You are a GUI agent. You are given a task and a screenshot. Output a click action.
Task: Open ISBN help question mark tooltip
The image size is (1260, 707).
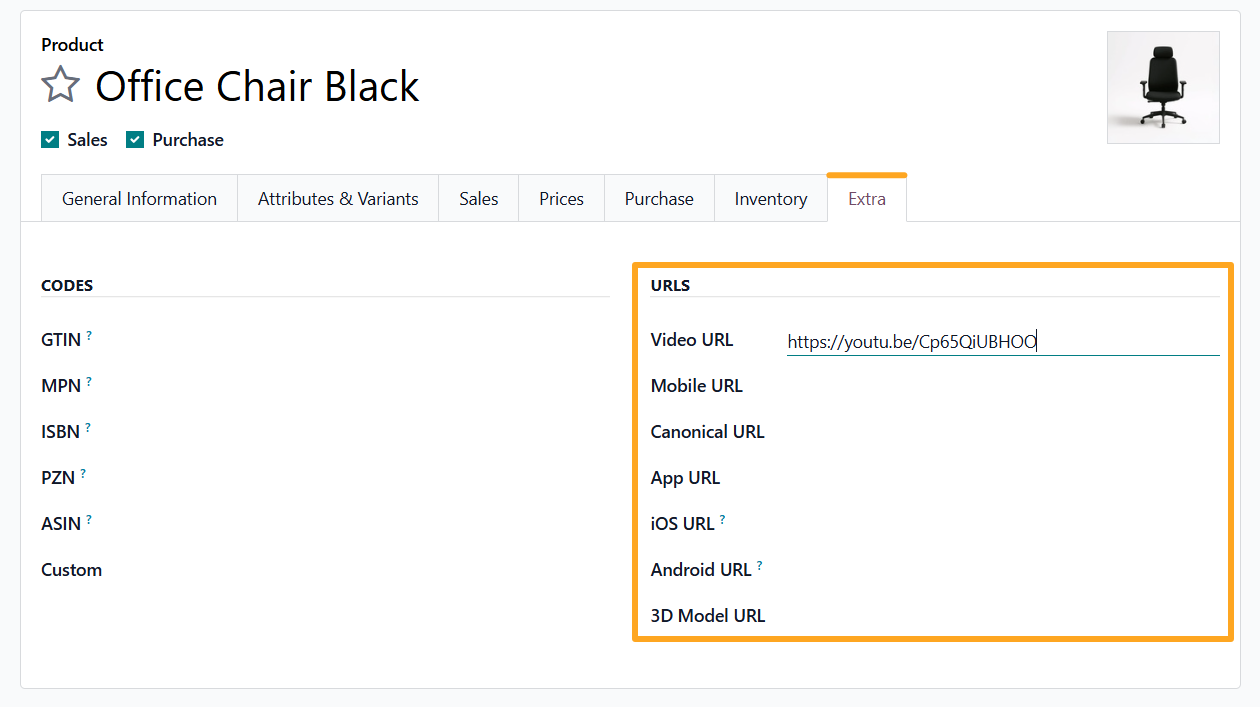tap(88, 427)
